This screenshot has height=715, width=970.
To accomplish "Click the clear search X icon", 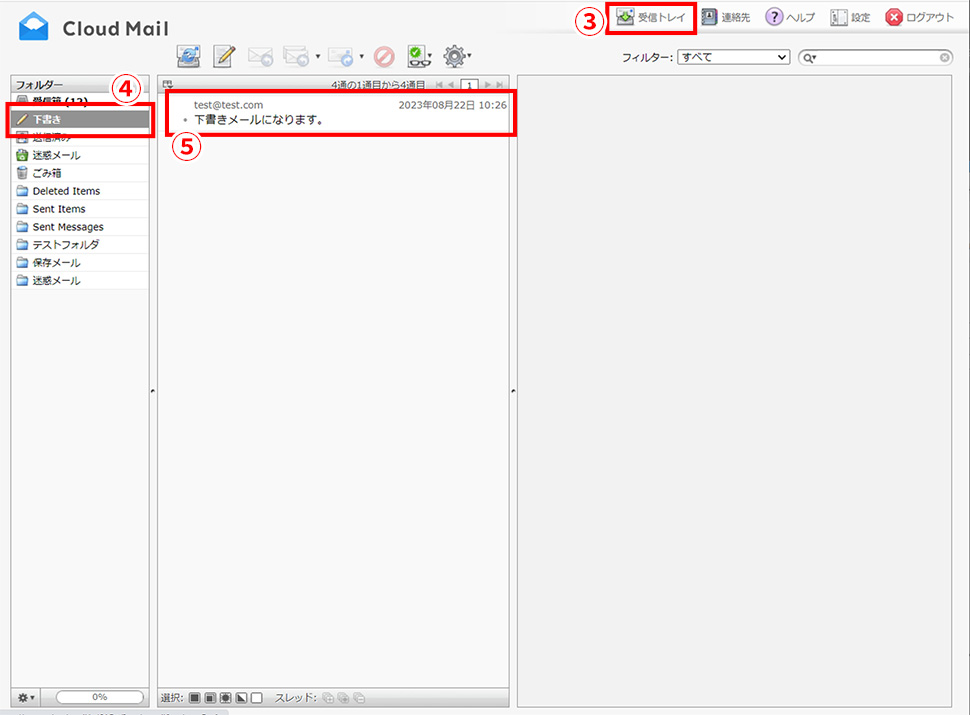I will coord(944,58).
